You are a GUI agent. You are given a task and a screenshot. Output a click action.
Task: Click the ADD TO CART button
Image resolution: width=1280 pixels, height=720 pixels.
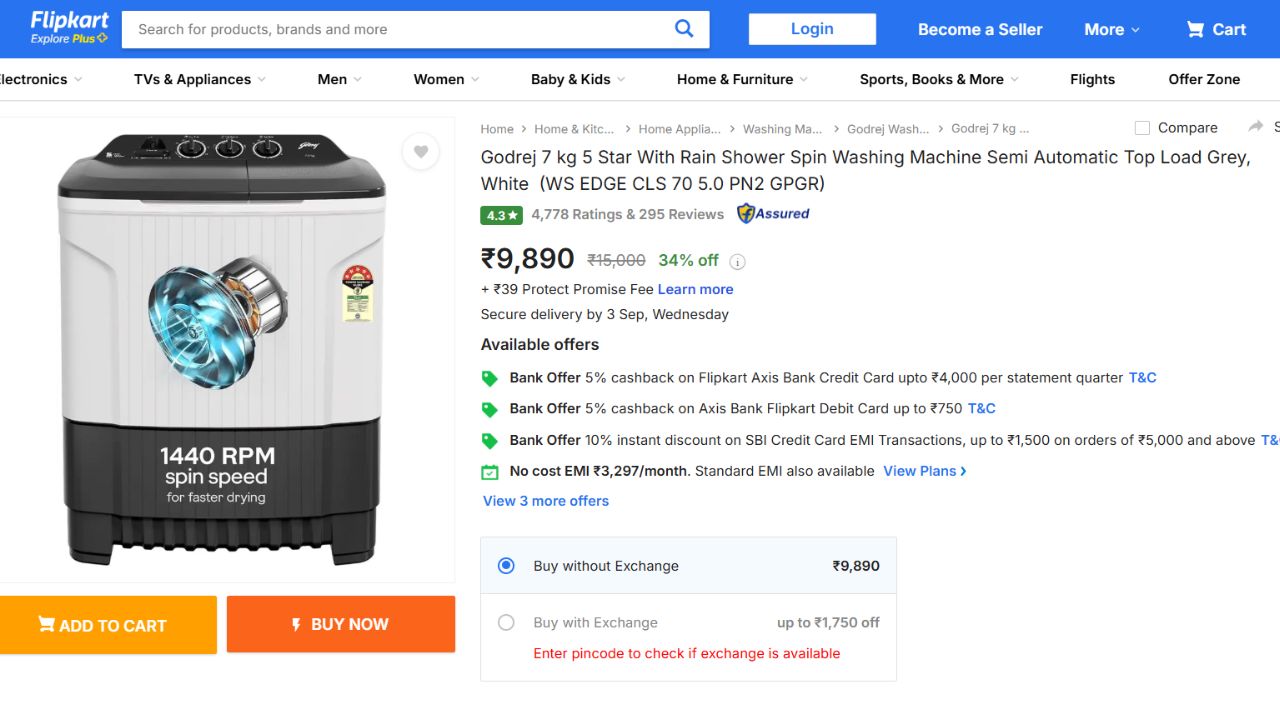point(108,625)
